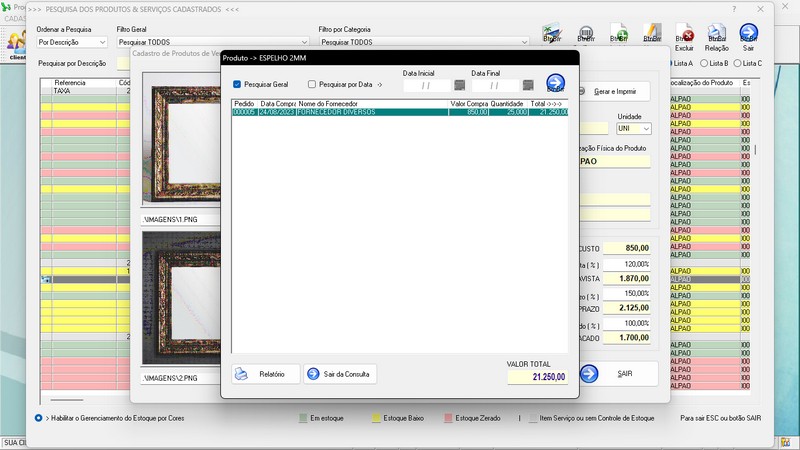Open the calendar next to Data Inicial

point(459,85)
